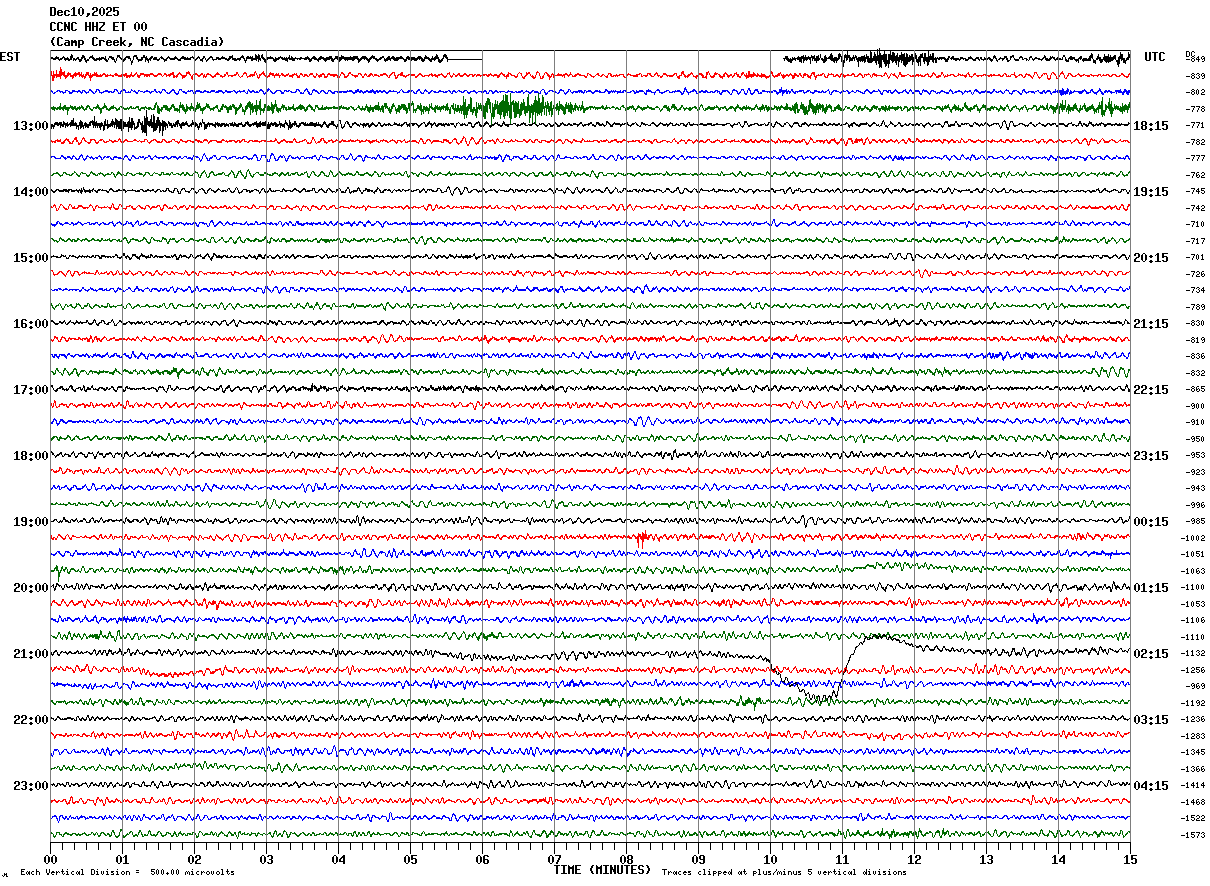This screenshot has height=886, width=1210.
Task: Click minute tick 12 on bottom axis
Action: (x=914, y=859)
